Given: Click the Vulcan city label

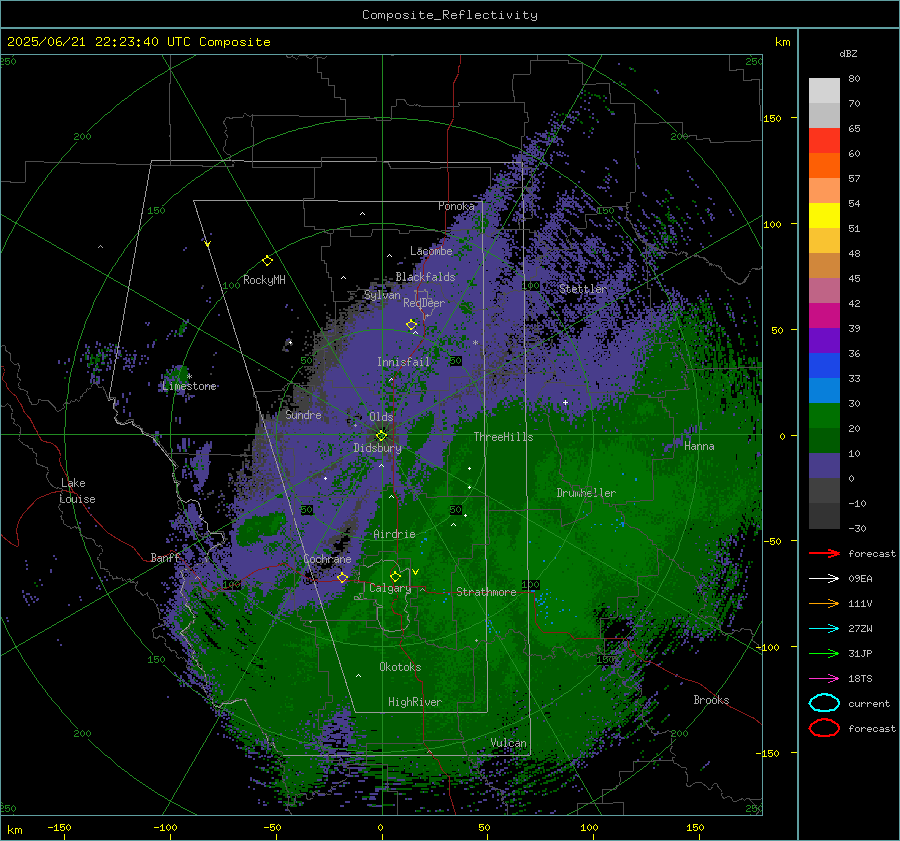Looking at the screenshot, I should pyautogui.click(x=509, y=743).
